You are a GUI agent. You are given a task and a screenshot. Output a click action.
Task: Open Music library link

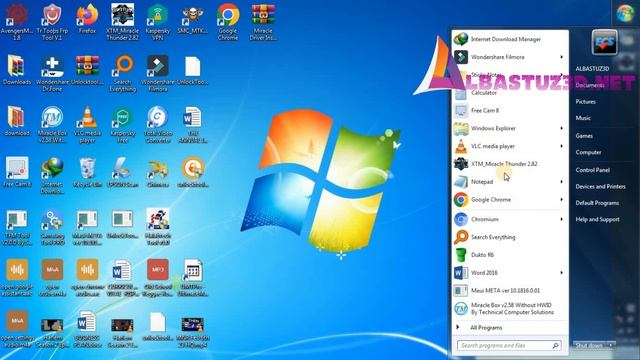coord(583,118)
